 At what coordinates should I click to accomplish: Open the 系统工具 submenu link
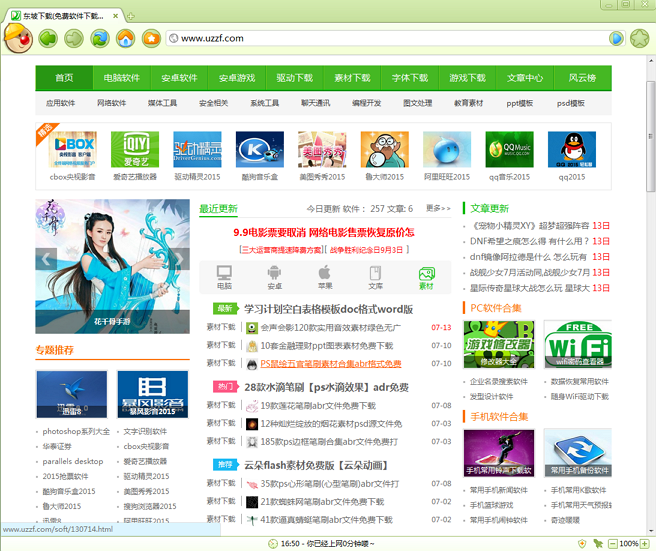click(264, 103)
